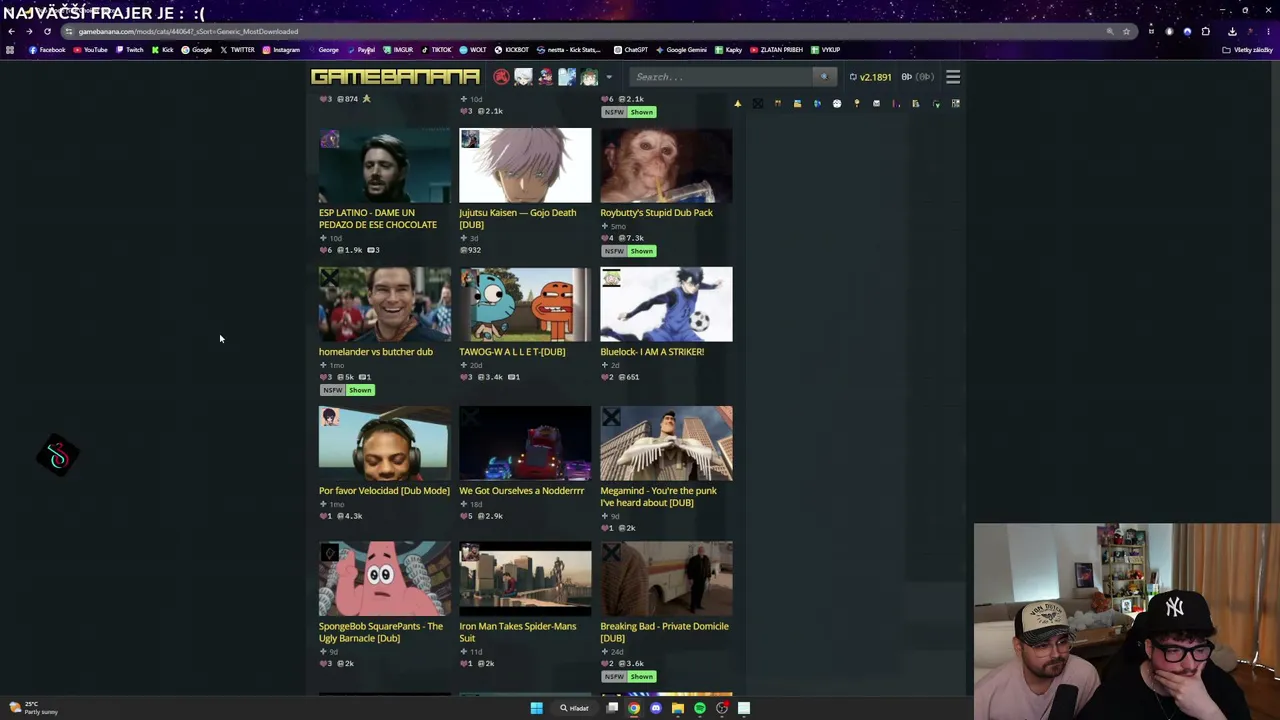Open the Facebook bookmark
The width and height of the screenshot is (1280, 720).
[x=47, y=50]
